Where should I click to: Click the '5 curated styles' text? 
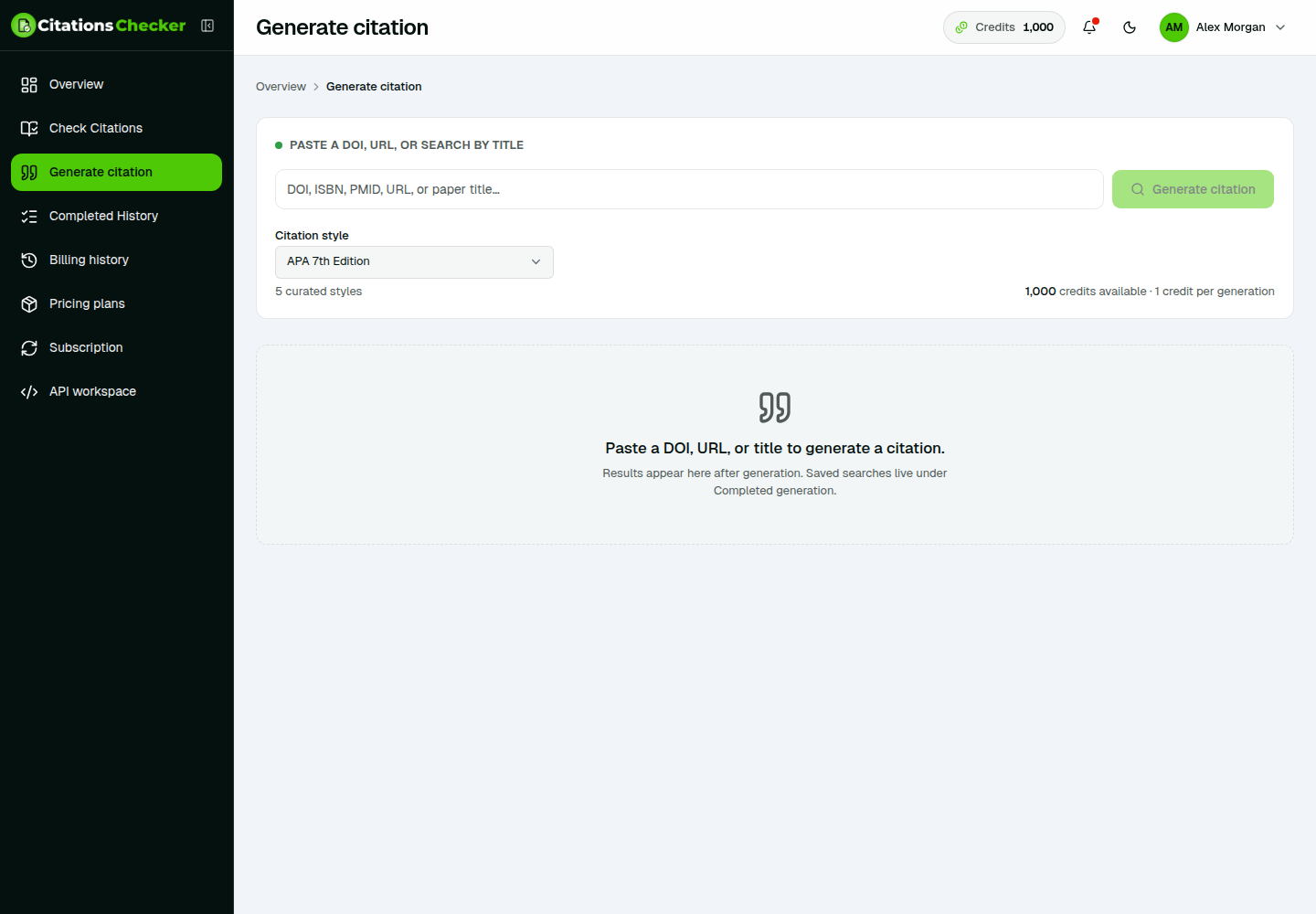click(x=318, y=292)
